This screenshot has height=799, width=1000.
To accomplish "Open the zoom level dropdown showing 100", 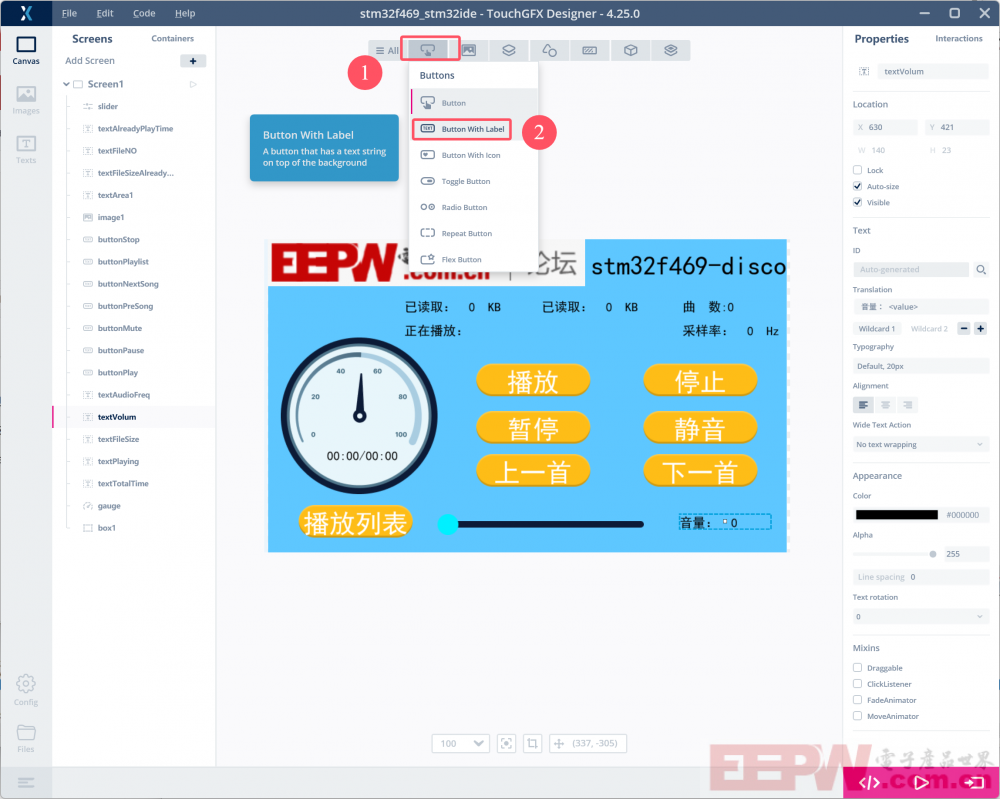I will point(460,744).
